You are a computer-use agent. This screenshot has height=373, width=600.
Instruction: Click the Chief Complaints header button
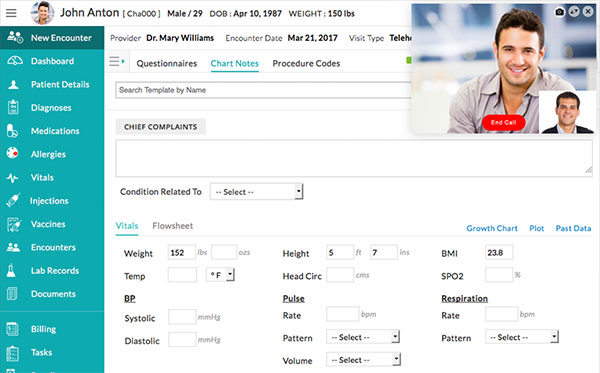161,127
